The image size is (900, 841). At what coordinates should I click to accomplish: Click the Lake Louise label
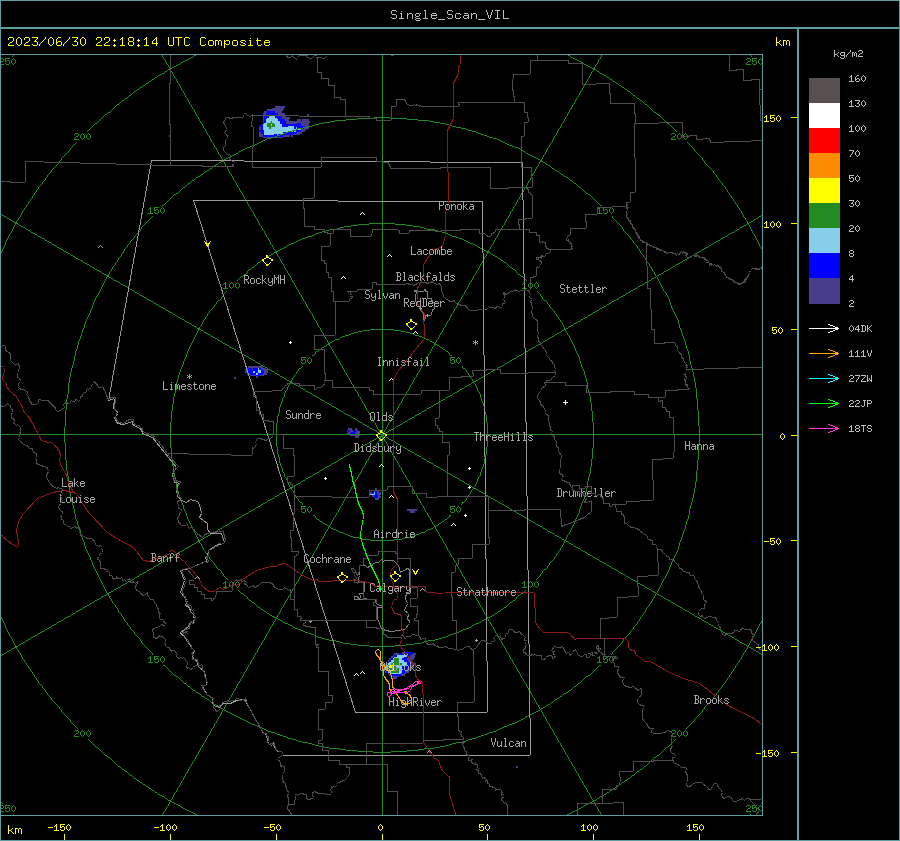(77, 491)
